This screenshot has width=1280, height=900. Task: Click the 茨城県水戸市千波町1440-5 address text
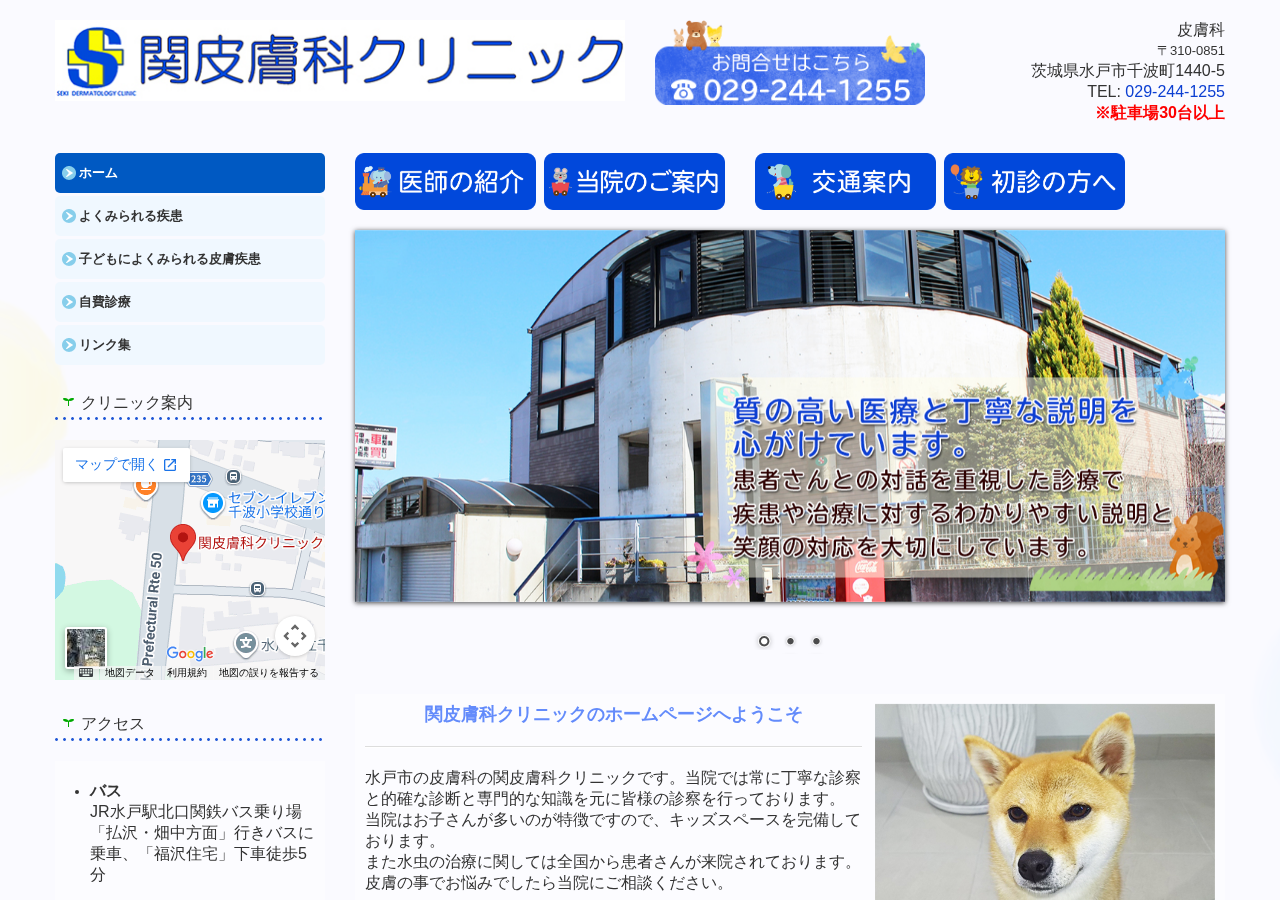point(1128,71)
